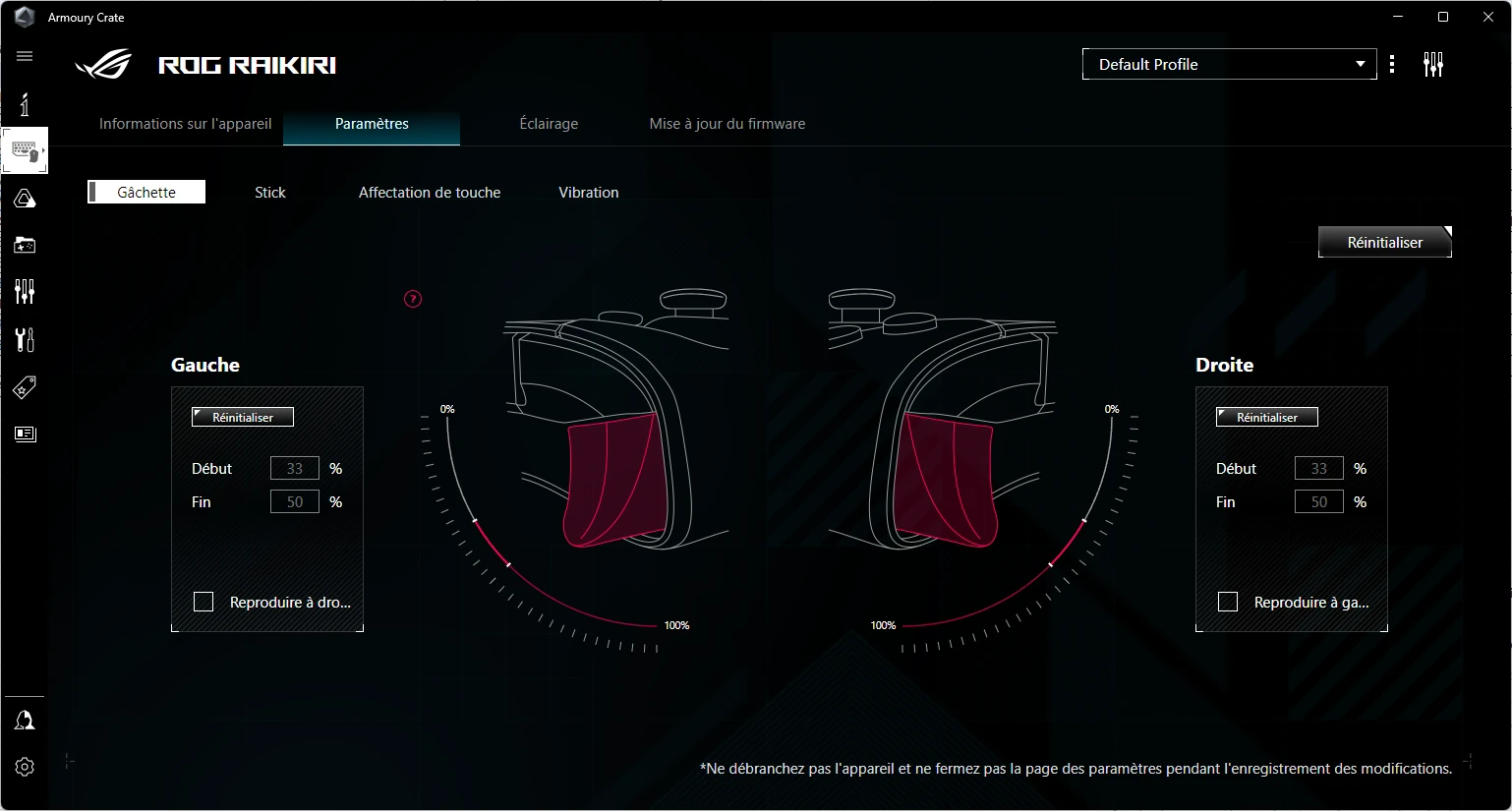1512x811 pixels.
Task: Select the Device keyboard icon in sidebar
Action: pos(25,150)
